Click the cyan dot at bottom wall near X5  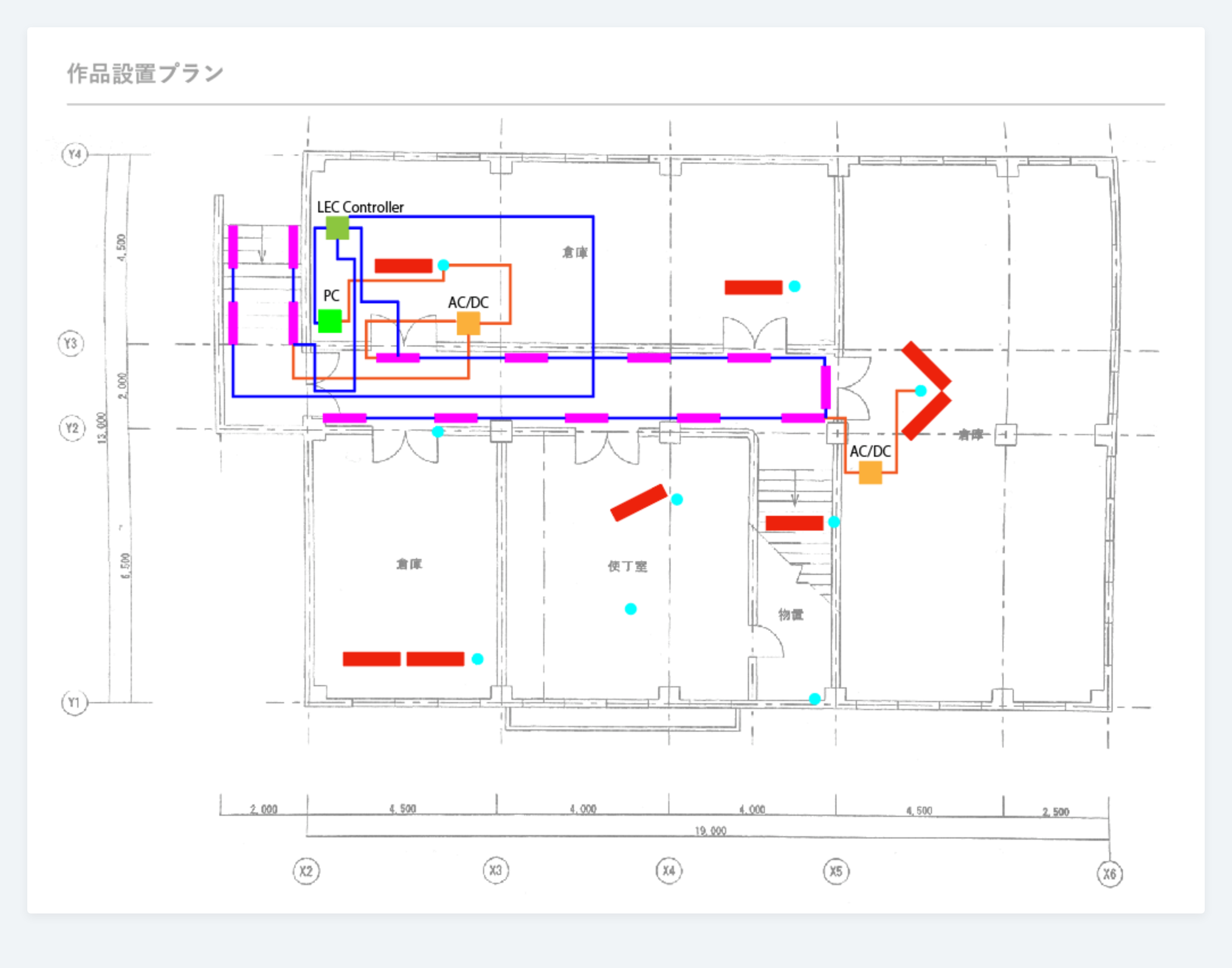(x=814, y=699)
